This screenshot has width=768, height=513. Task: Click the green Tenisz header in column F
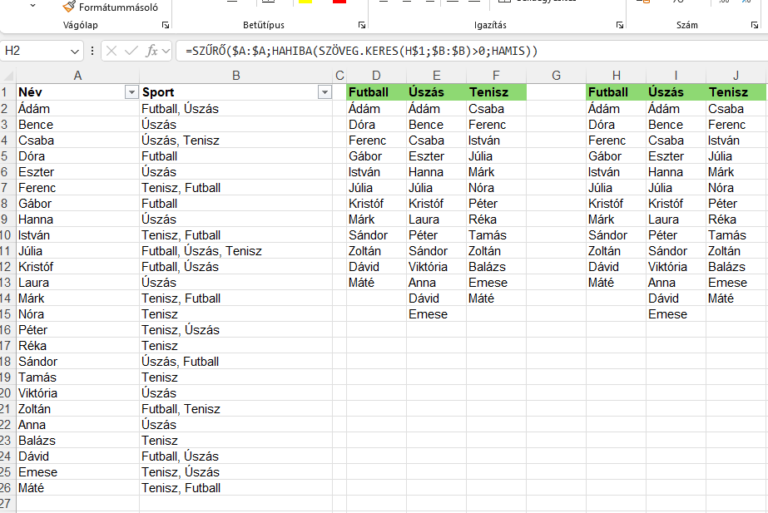tap(496, 92)
